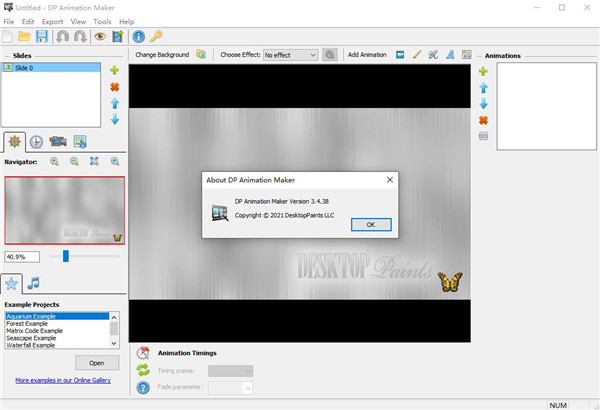
Task: Close the About DP Animation Maker dialog
Action: (390, 180)
